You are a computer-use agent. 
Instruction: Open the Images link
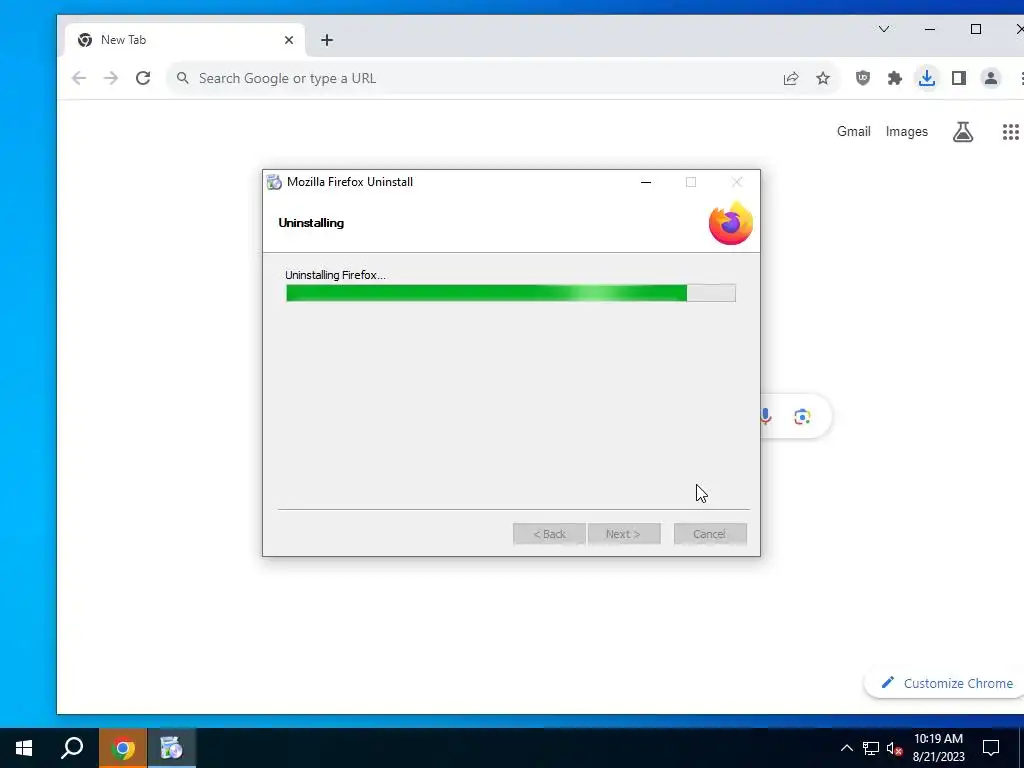tap(906, 131)
